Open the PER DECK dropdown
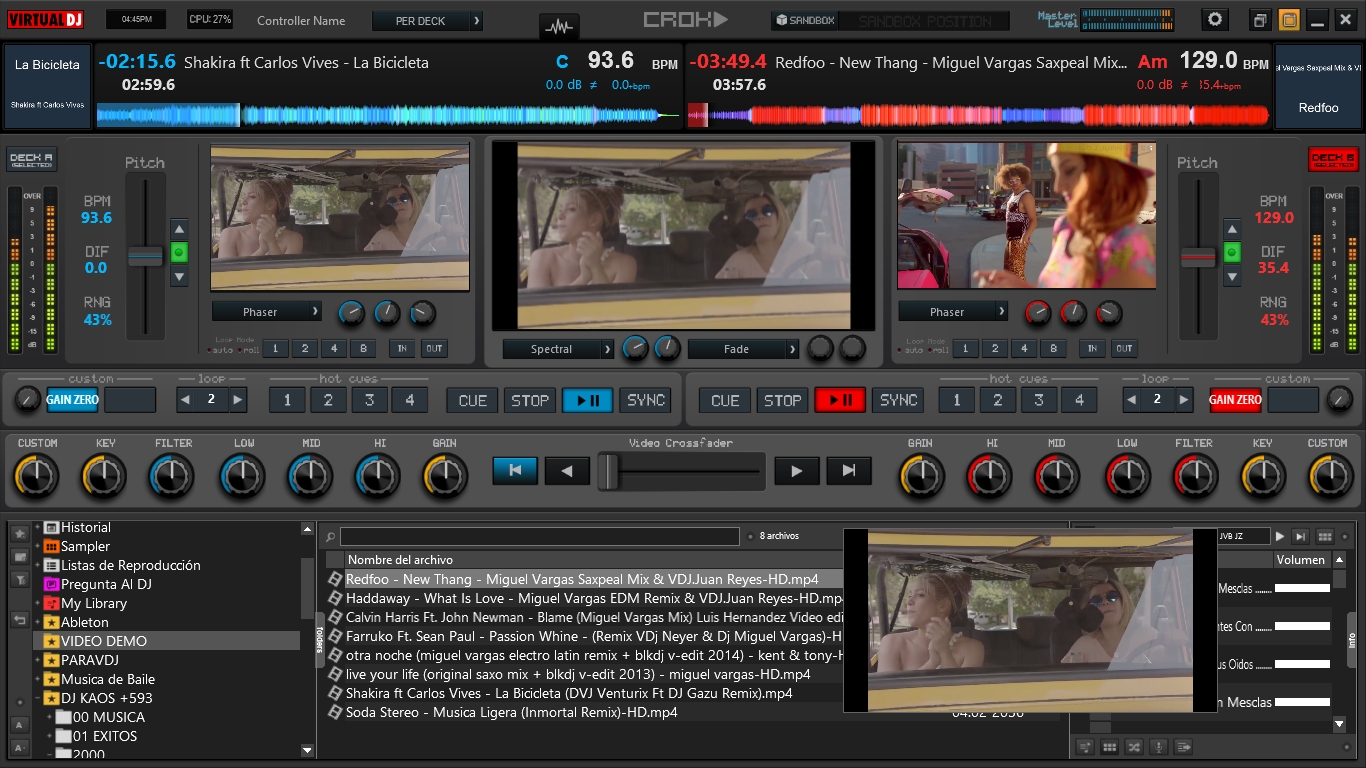The width and height of the screenshot is (1366, 768). click(x=427, y=21)
